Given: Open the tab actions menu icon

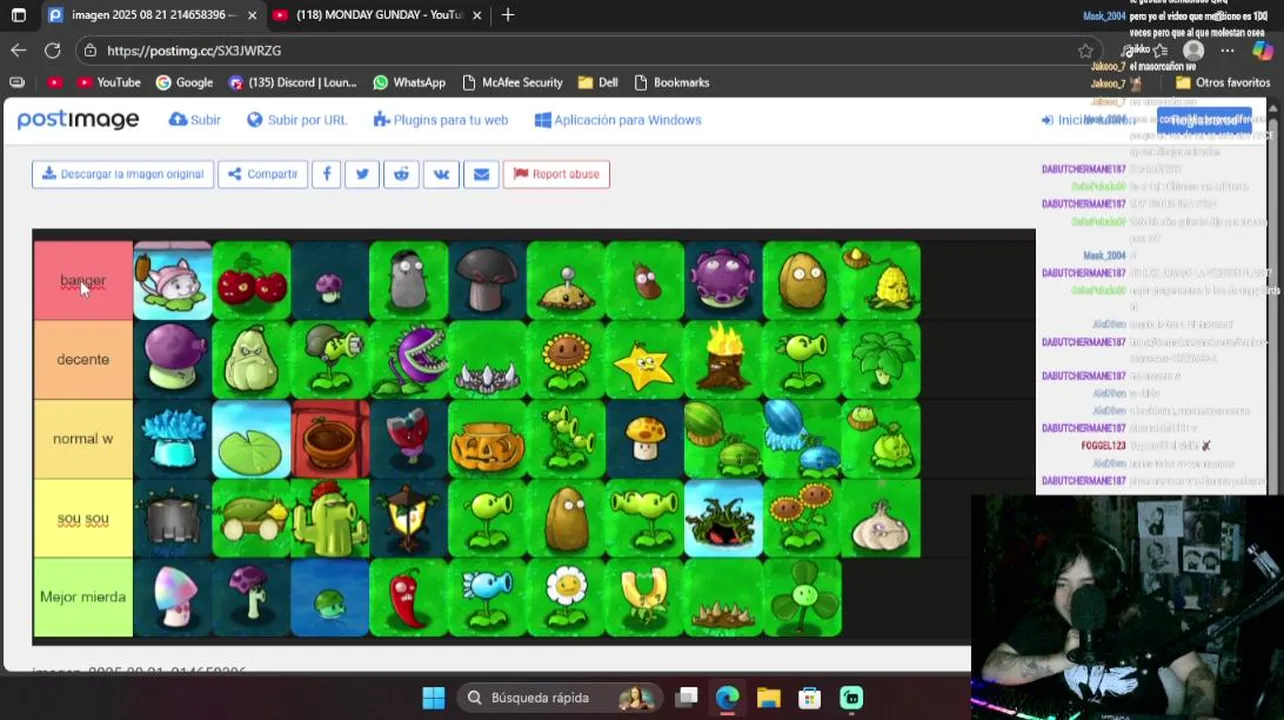Looking at the screenshot, I should tap(18, 15).
